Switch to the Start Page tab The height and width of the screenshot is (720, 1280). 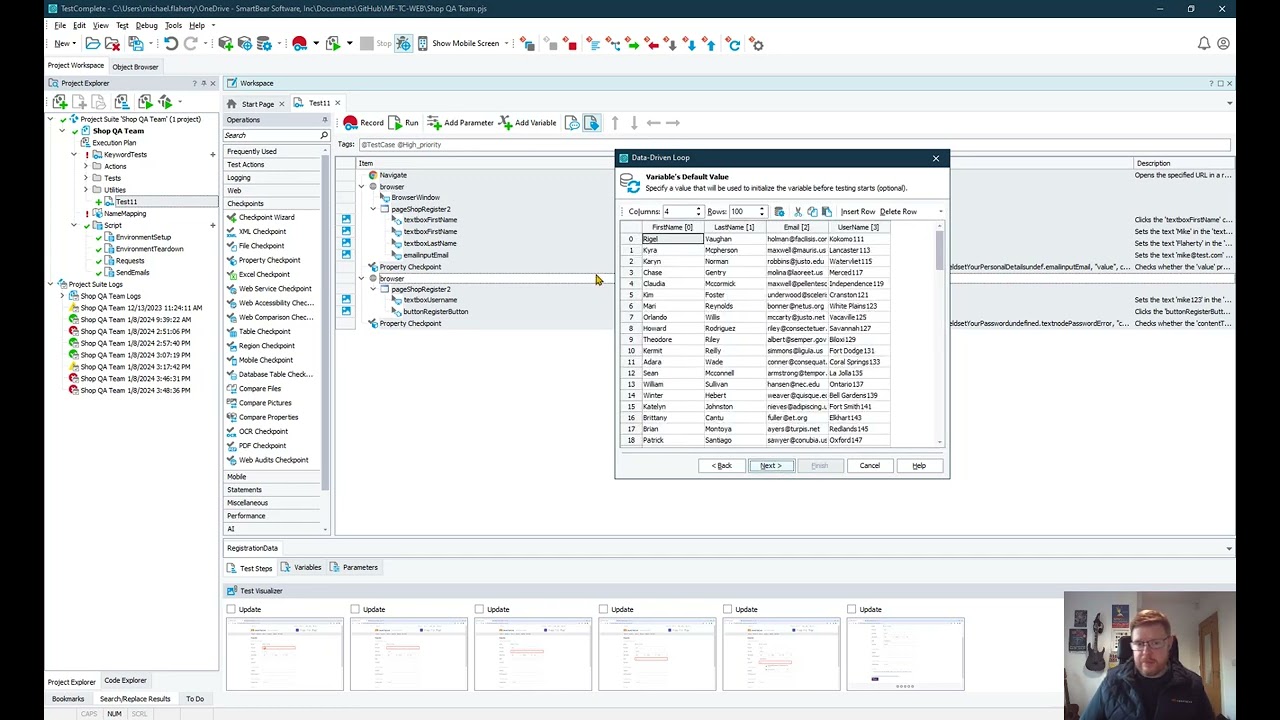(258, 104)
